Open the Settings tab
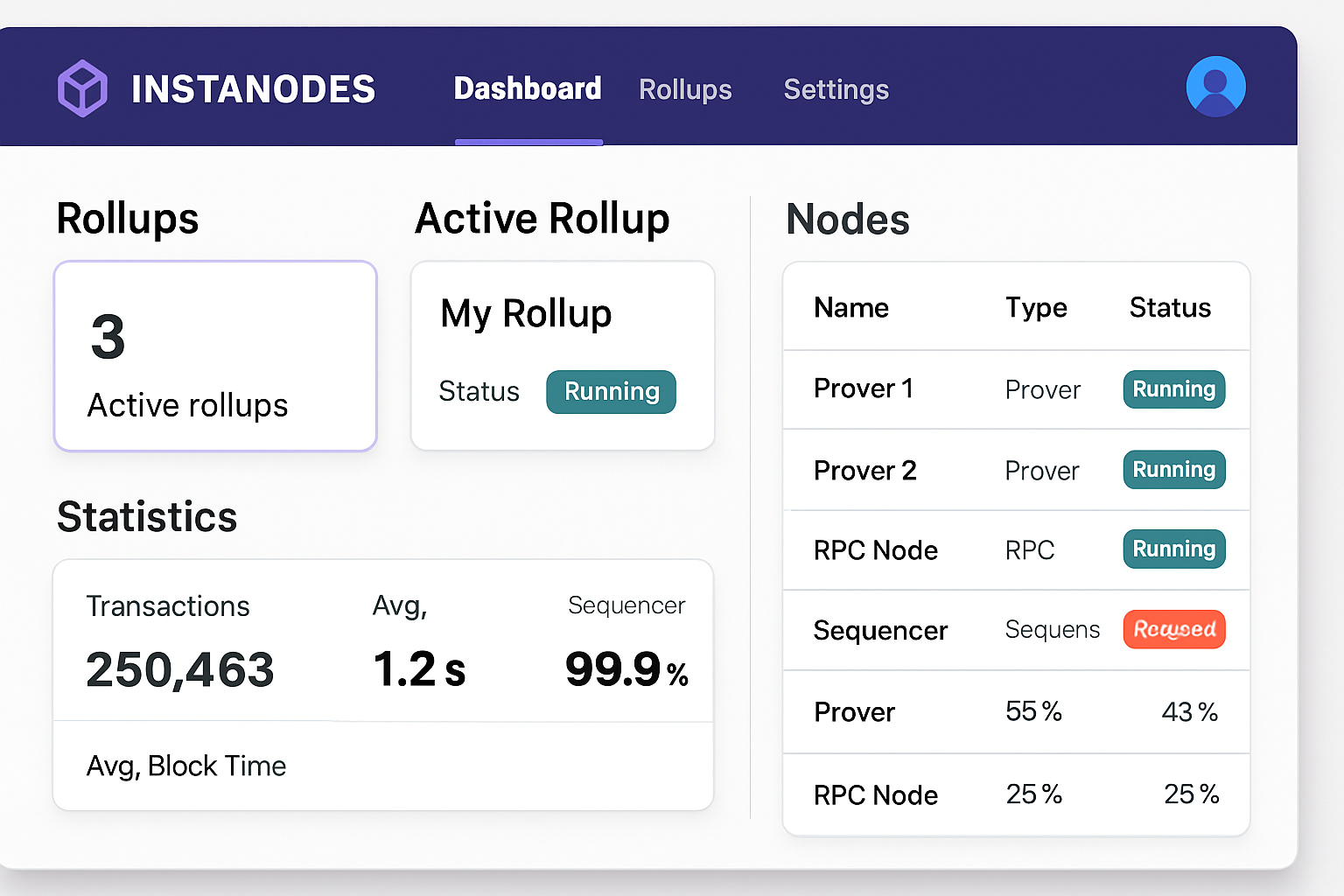The width and height of the screenshot is (1344, 896). point(835,89)
